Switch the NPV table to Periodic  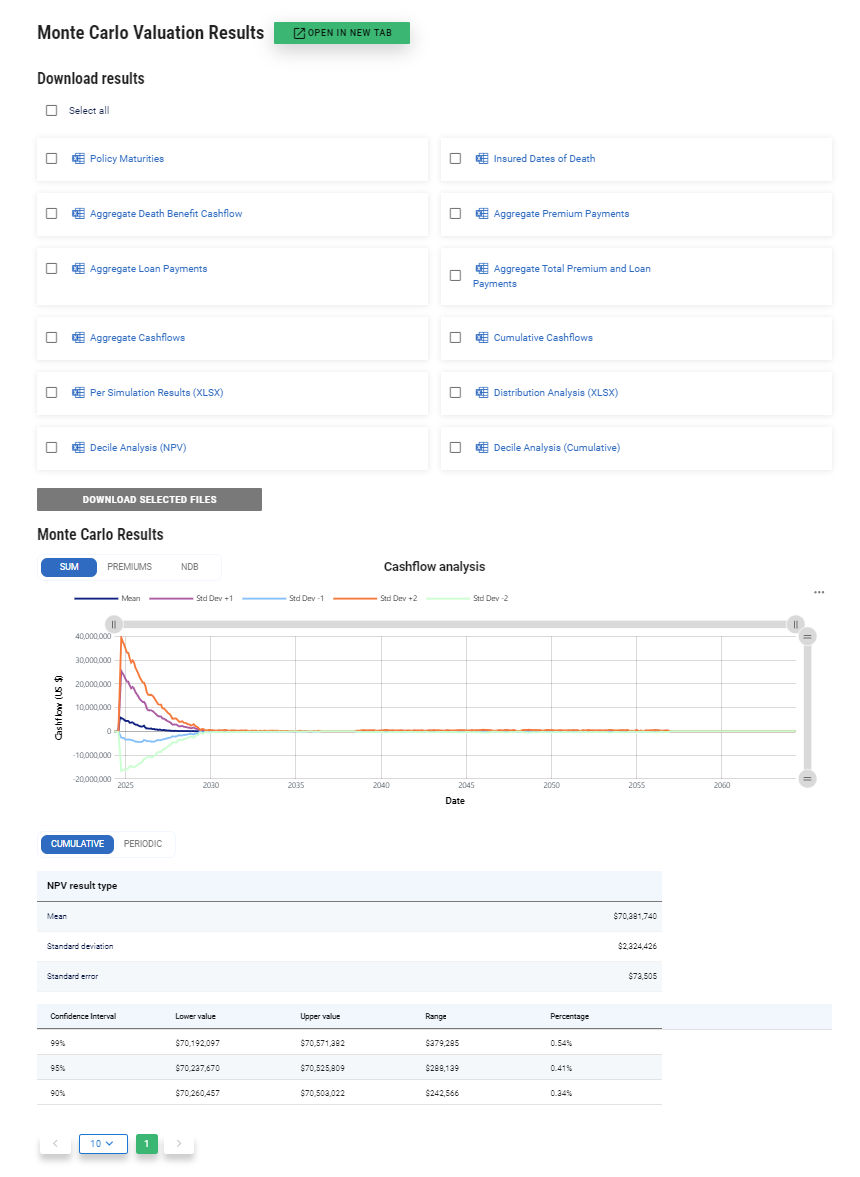(143, 844)
